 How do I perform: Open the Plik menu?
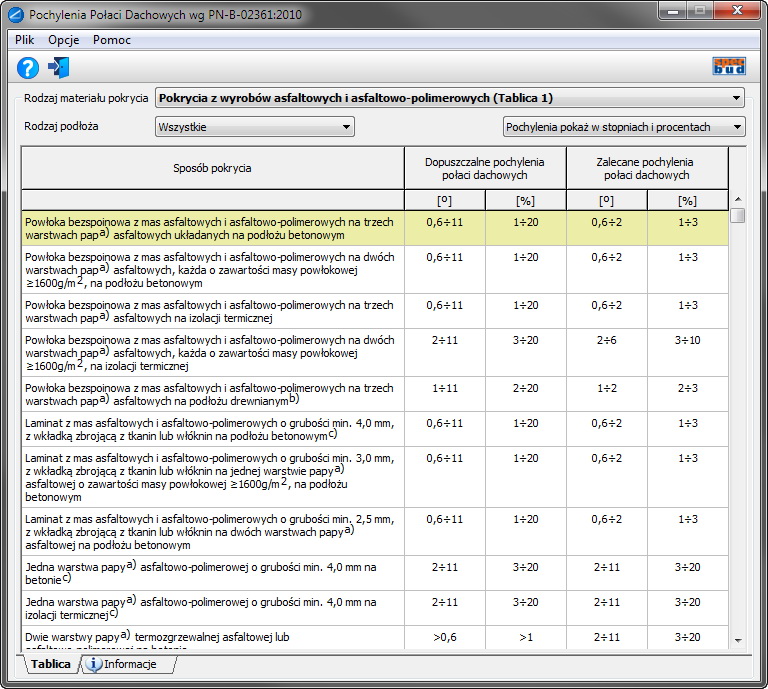point(25,40)
